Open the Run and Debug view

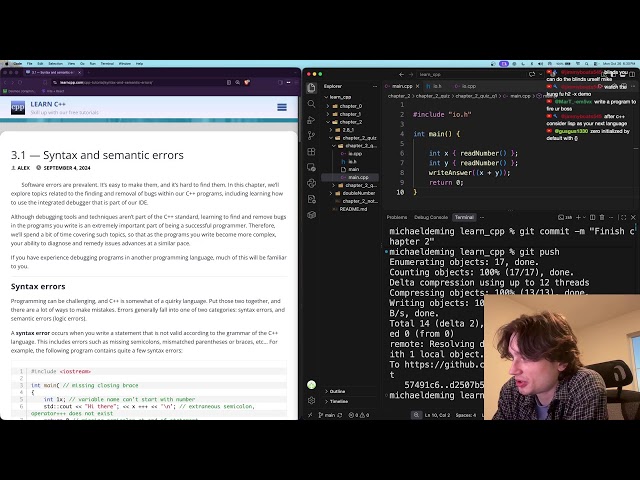pyautogui.click(x=311, y=120)
